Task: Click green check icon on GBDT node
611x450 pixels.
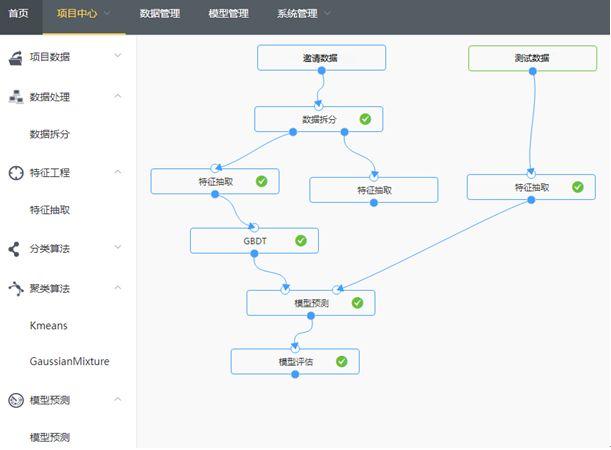Action: pos(301,240)
